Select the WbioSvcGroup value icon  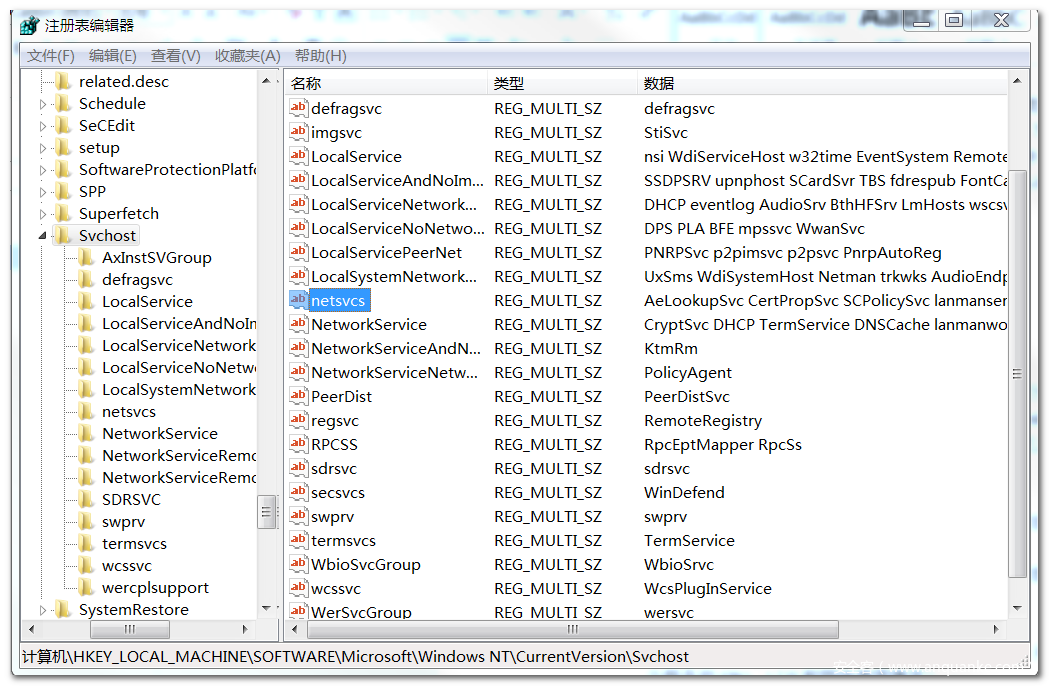point(298,564)
